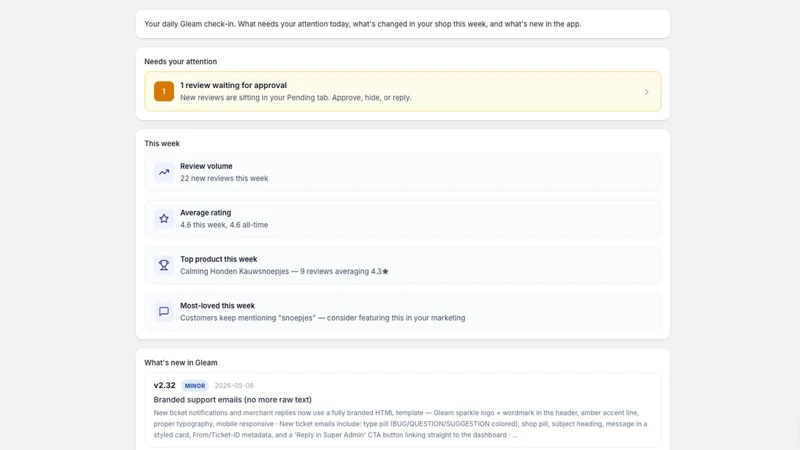Click the 'Needs your attention' heading
Viewport: 800px width, 450px height.
coord(181,62)
